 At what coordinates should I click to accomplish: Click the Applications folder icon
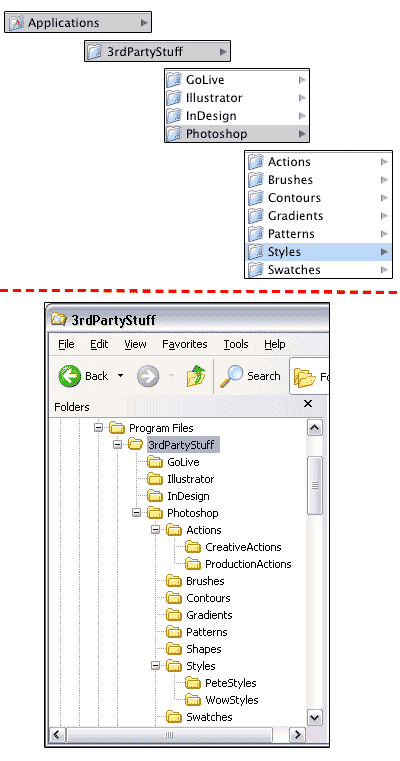pyautogui.click(x=17, y=23)
